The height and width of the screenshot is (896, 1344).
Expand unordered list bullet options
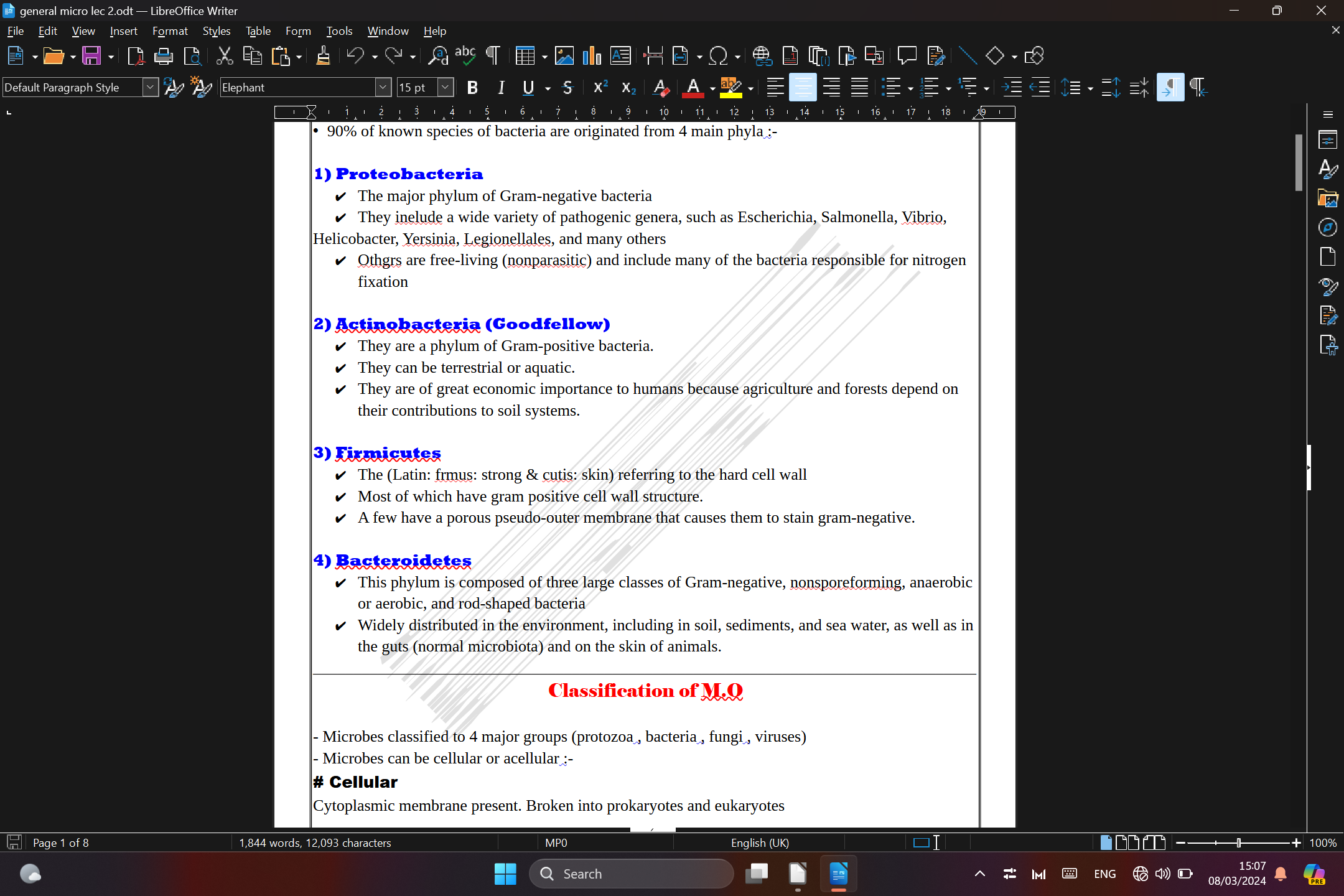(911, 89)
